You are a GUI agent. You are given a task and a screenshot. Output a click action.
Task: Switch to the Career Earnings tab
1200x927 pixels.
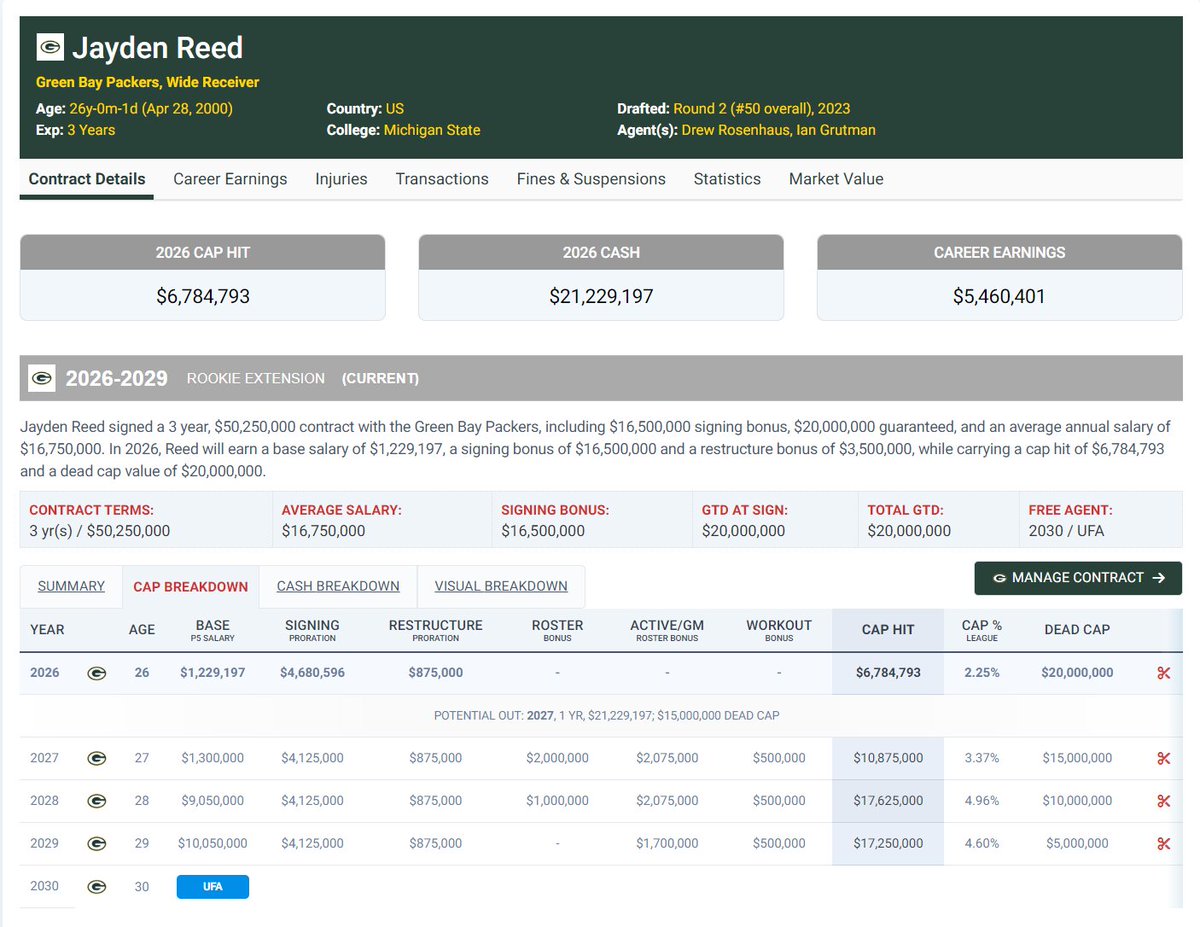pos(230,179)
